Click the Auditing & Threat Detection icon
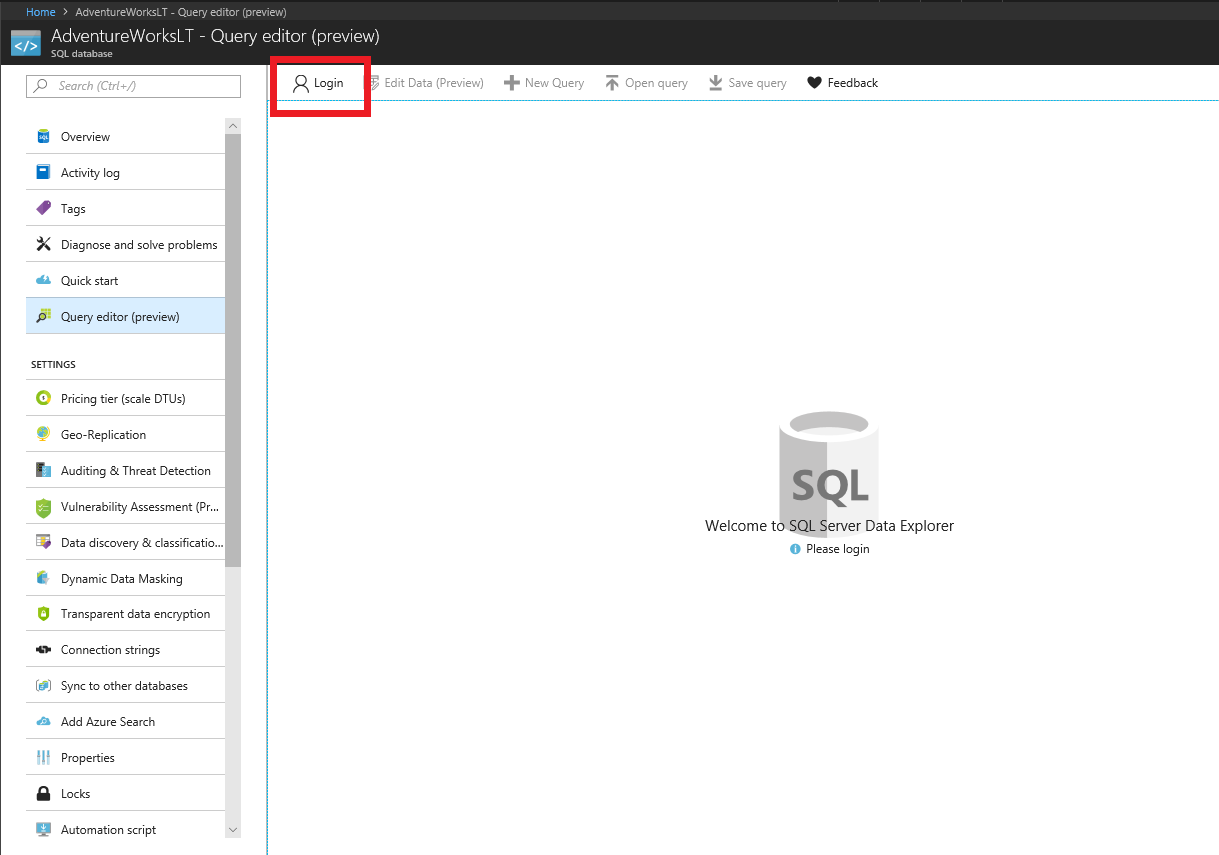Image resolution: width=1219 pixels, height=855 pixels. pyautogui.click(x=43, y=470)
